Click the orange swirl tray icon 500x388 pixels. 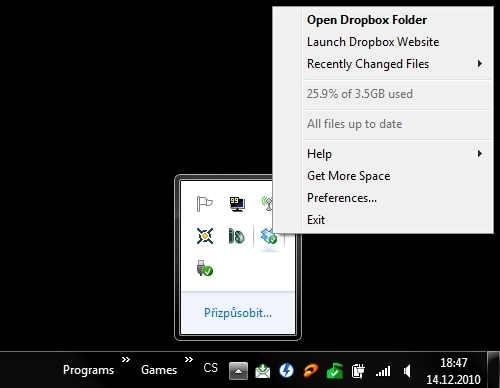pyautogui.click(x=310, y=371)
